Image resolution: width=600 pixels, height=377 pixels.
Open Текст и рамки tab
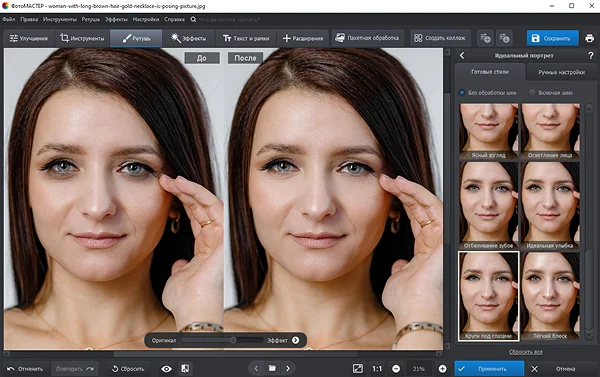(x=246, y=38)
